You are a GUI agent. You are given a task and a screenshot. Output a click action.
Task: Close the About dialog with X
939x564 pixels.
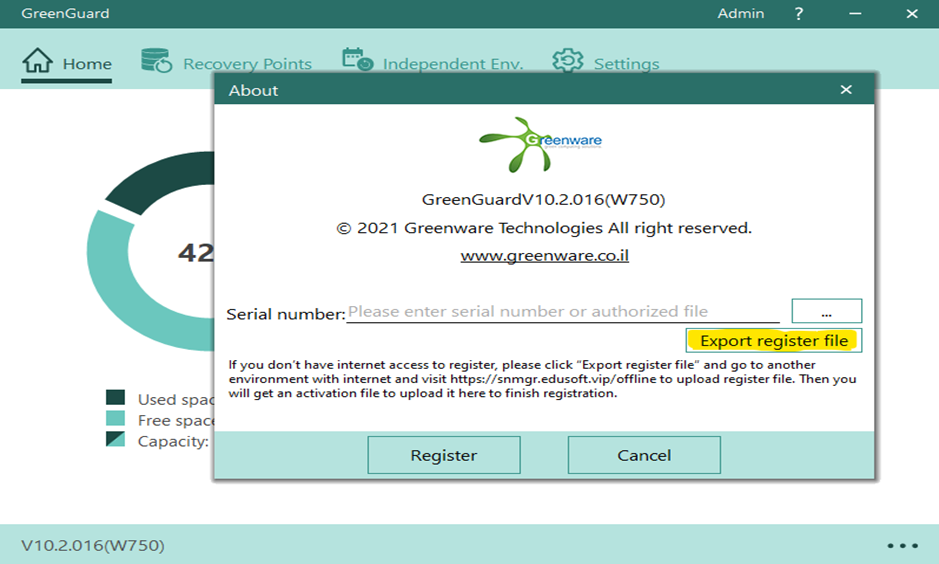[x=846, y=90]
